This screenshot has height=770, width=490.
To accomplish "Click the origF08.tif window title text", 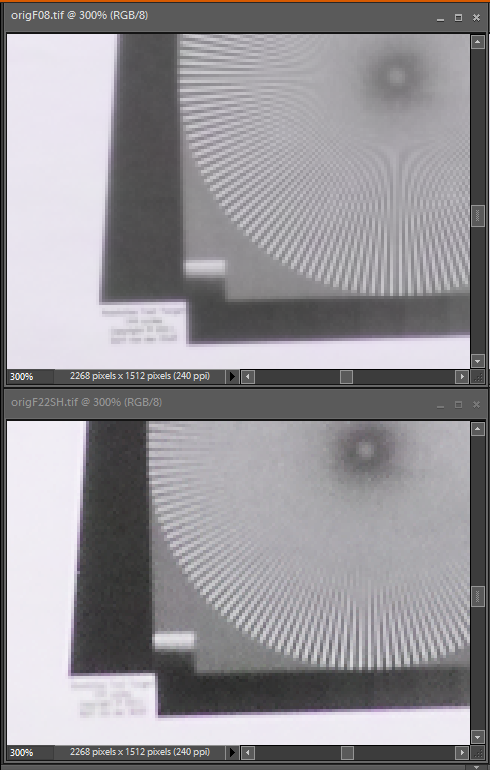I will [80, 15].
